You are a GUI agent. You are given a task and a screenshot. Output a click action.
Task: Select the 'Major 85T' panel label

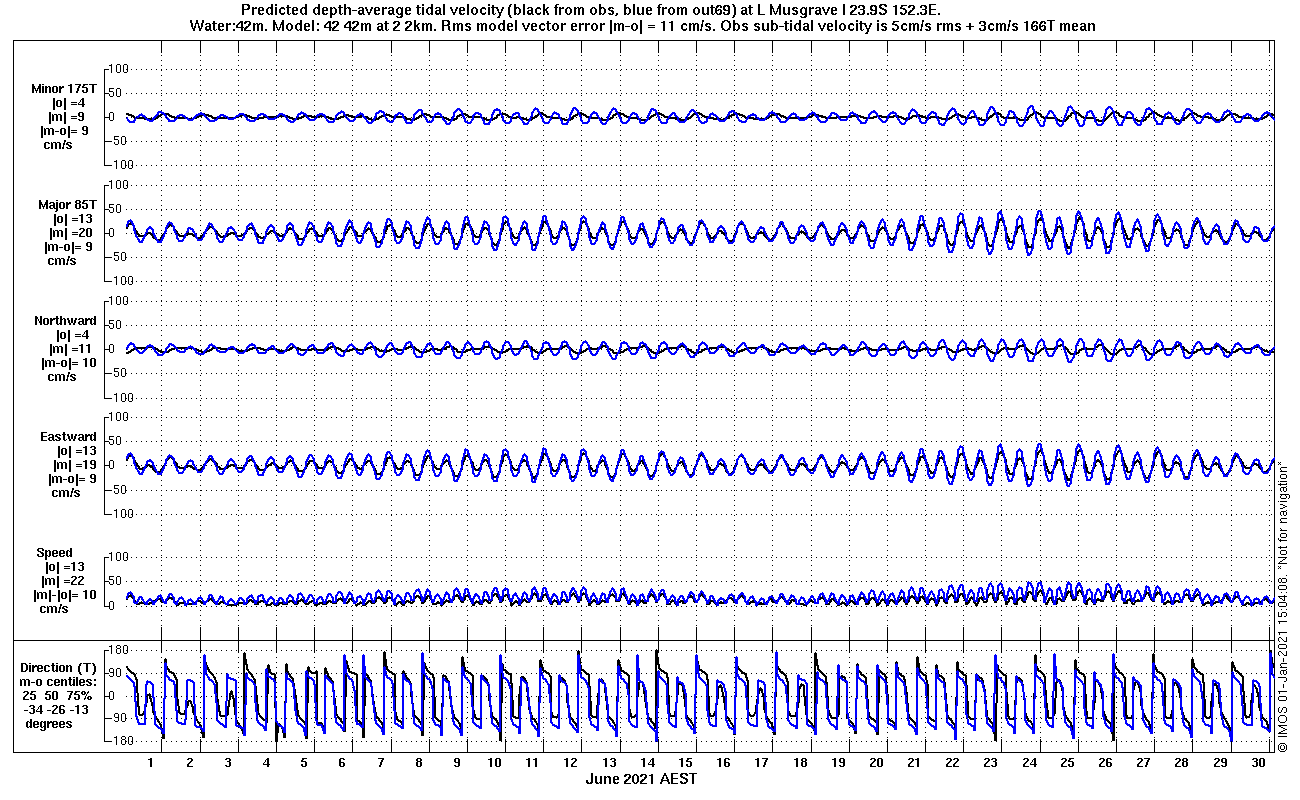(x=67, y=205)
